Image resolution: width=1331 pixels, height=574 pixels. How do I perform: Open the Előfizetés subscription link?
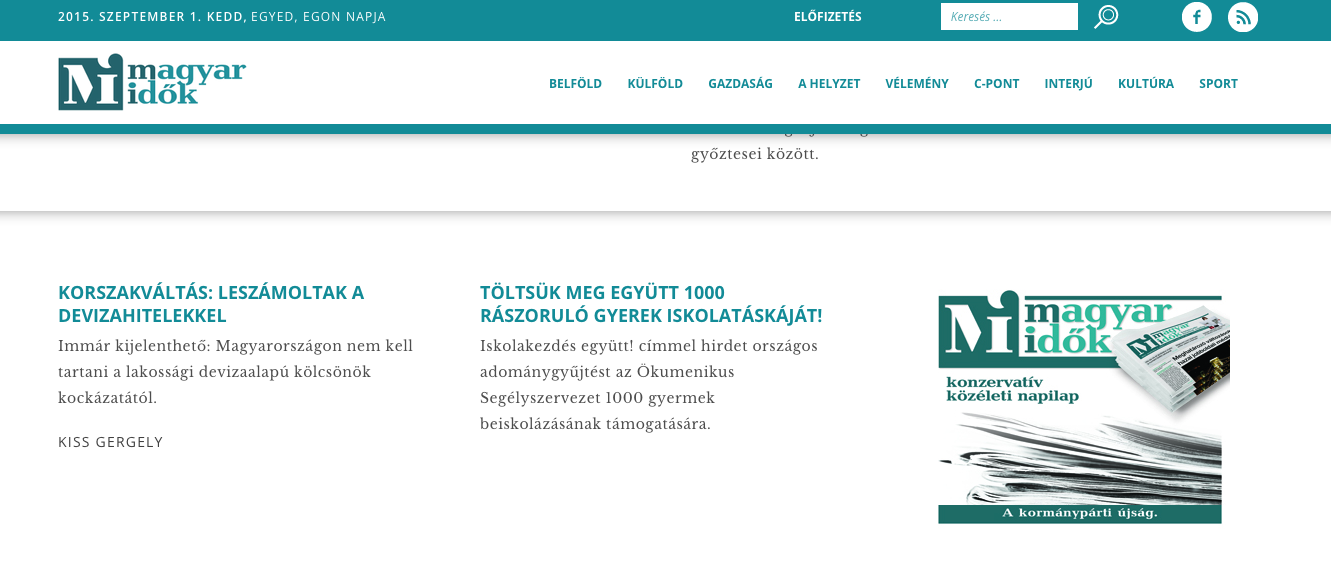point(827,17)
